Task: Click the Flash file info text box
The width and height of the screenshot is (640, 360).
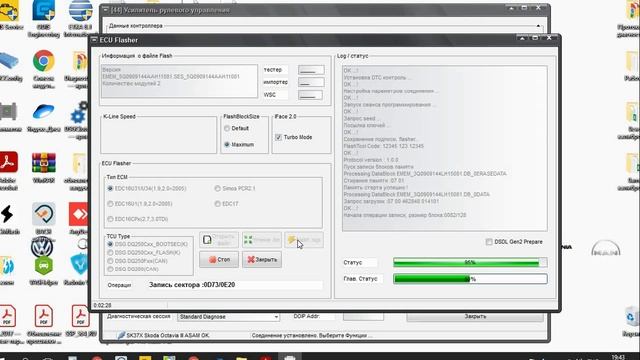Action: 179,81
